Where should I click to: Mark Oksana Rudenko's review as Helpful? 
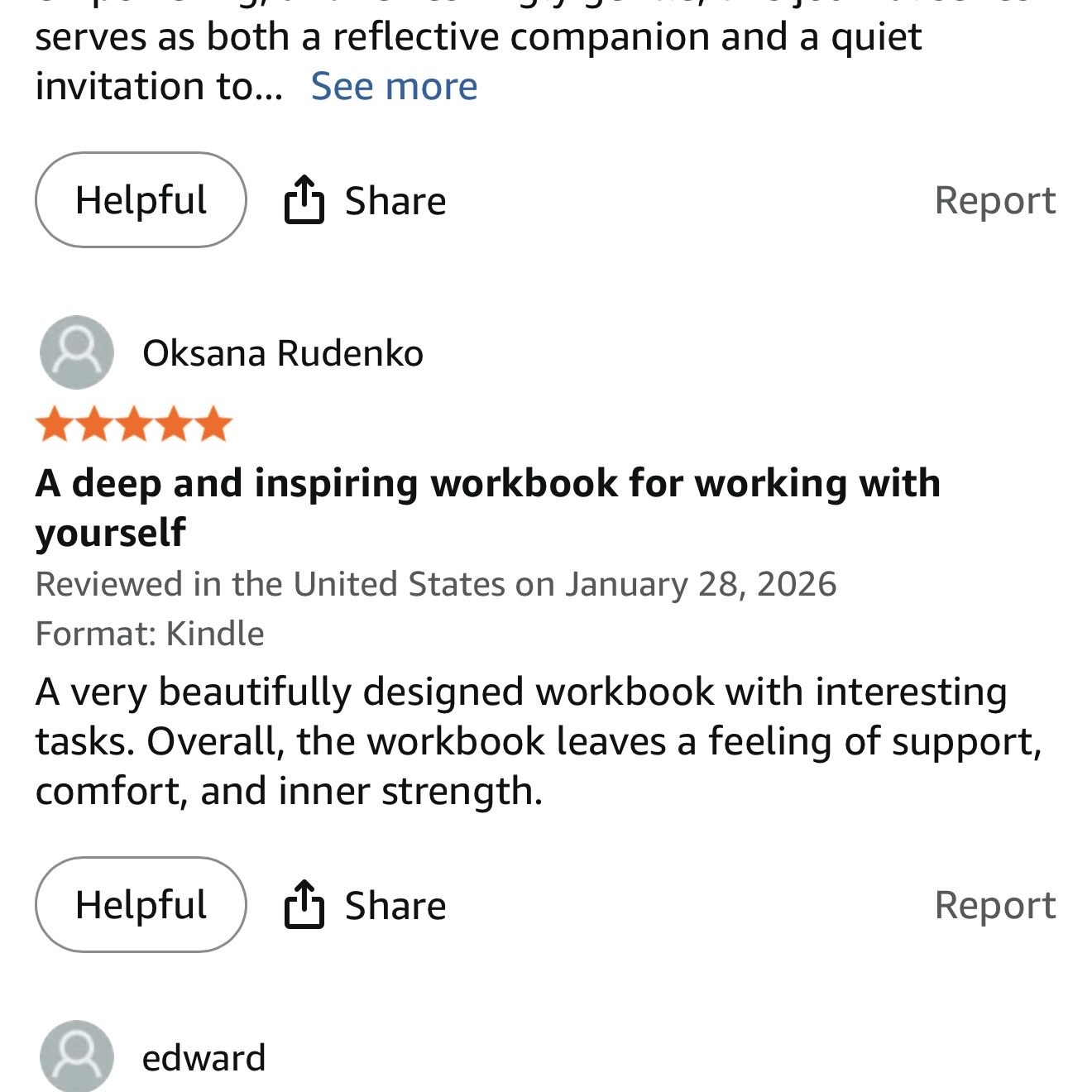pos(141,905)
